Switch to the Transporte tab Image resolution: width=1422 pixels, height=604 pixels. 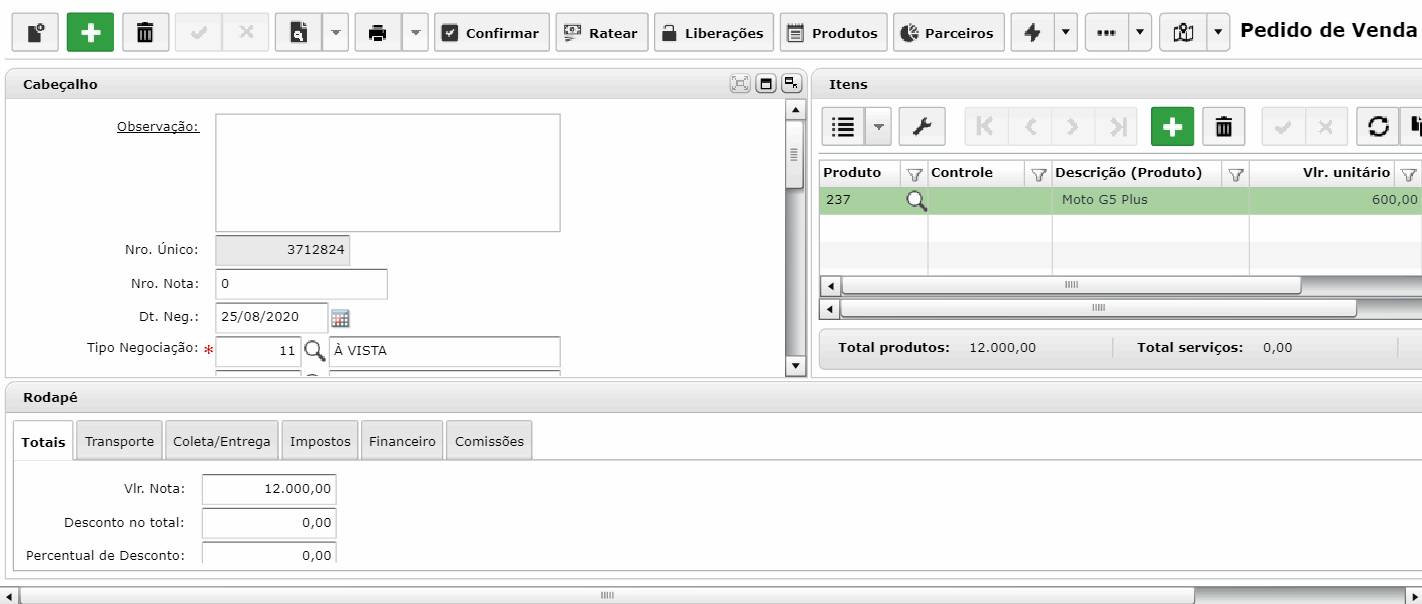click(x=119, y=441)
